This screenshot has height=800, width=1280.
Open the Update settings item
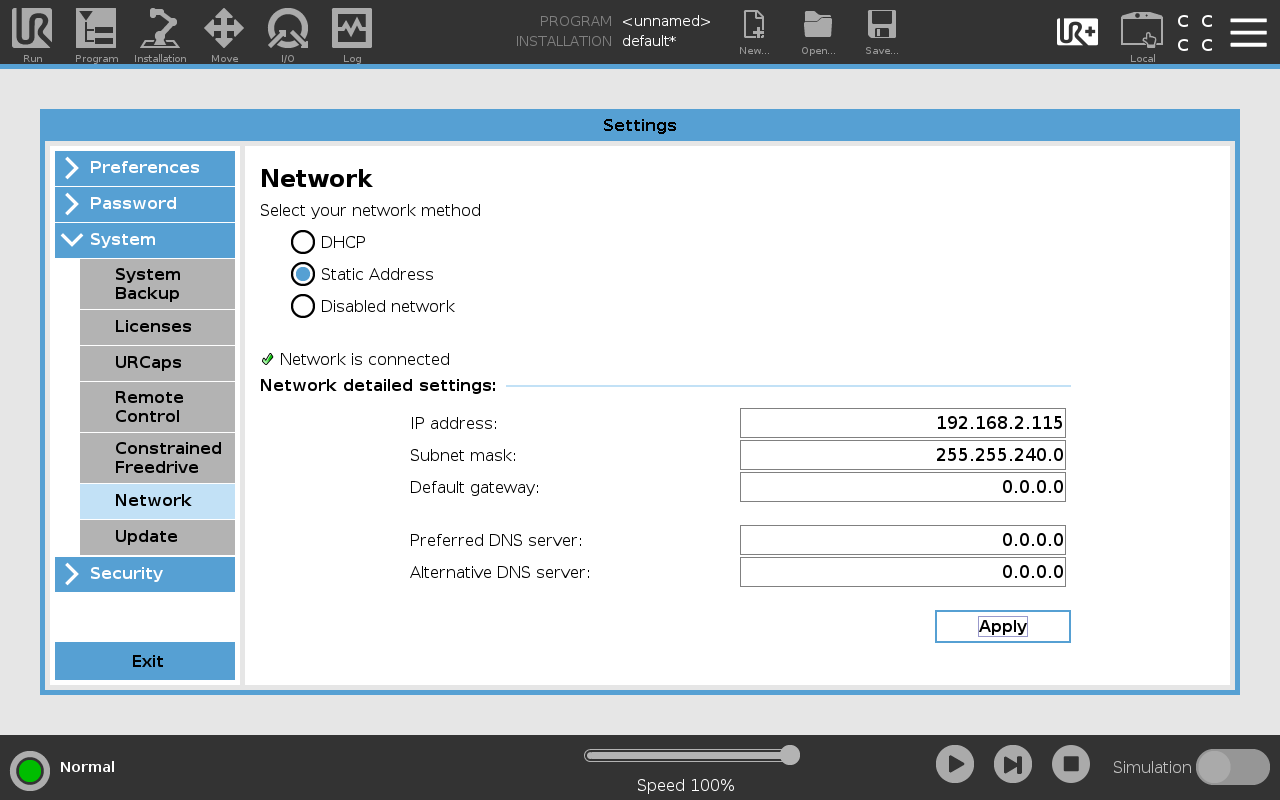[157, 537]
